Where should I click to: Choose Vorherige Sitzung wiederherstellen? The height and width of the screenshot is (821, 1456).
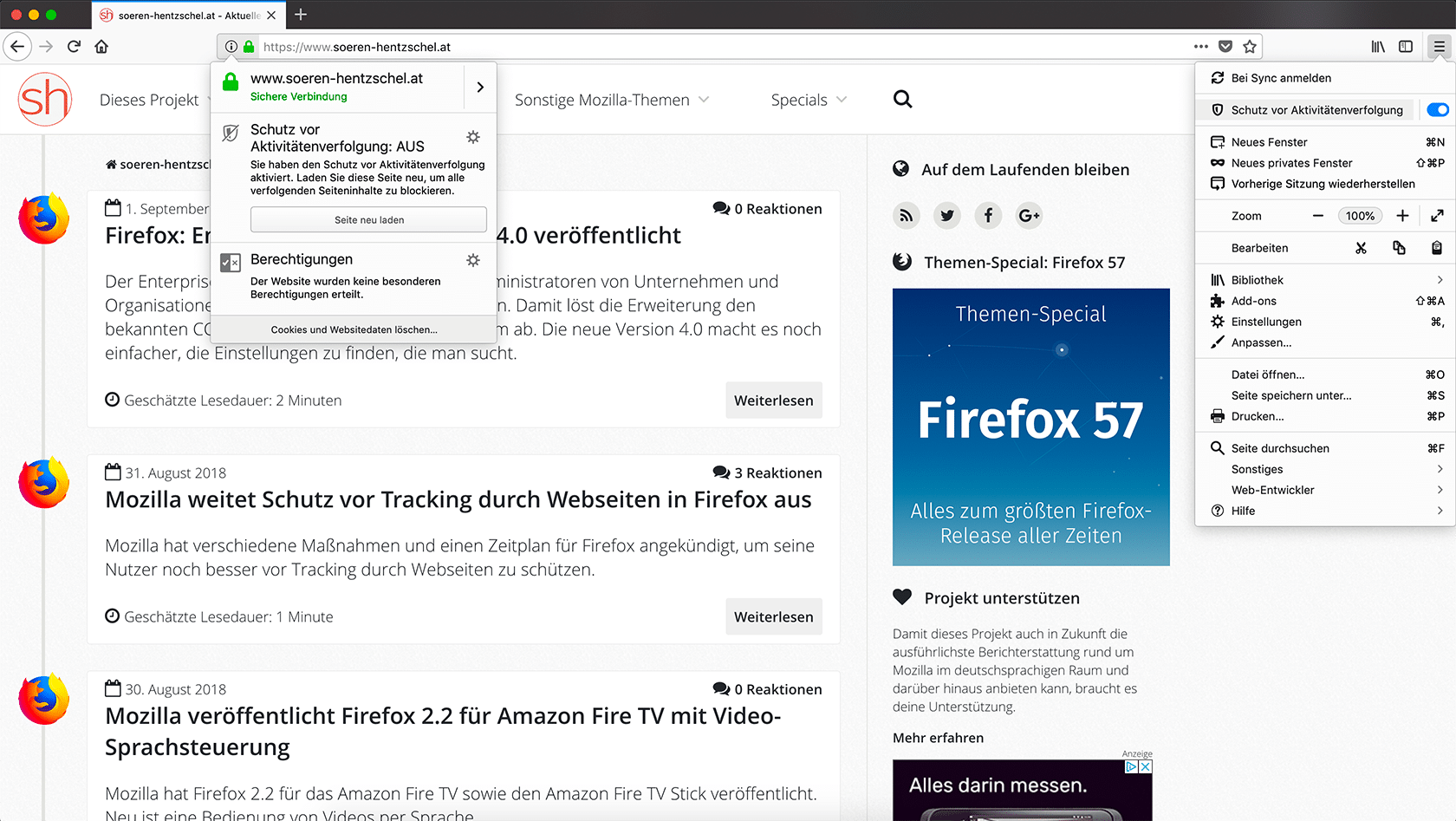pyautogui.click(x=1324, y=184)
